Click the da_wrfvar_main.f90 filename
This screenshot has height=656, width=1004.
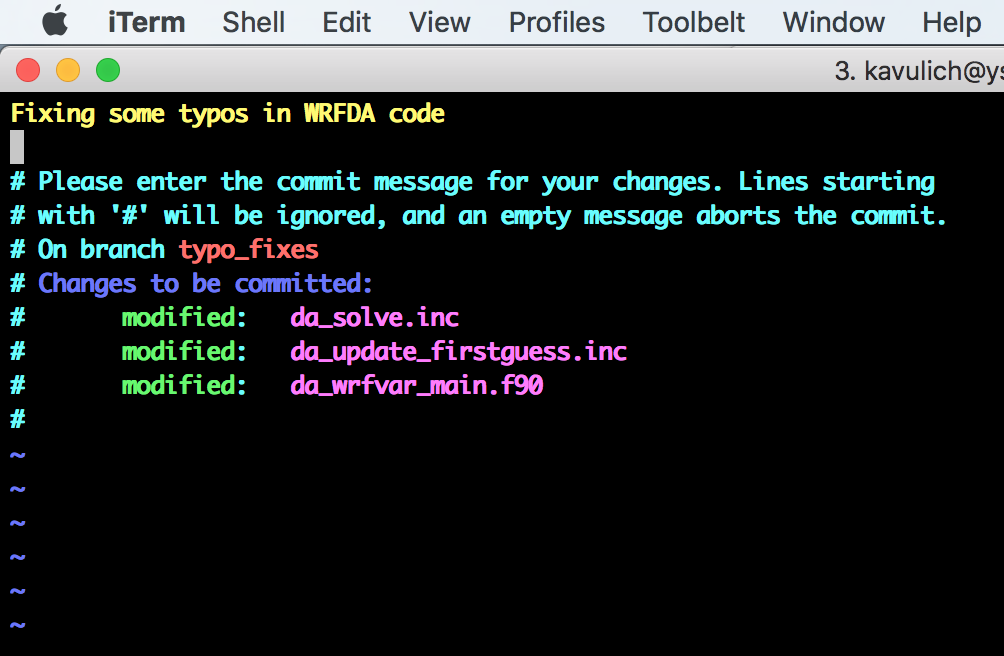click(416, 386)
